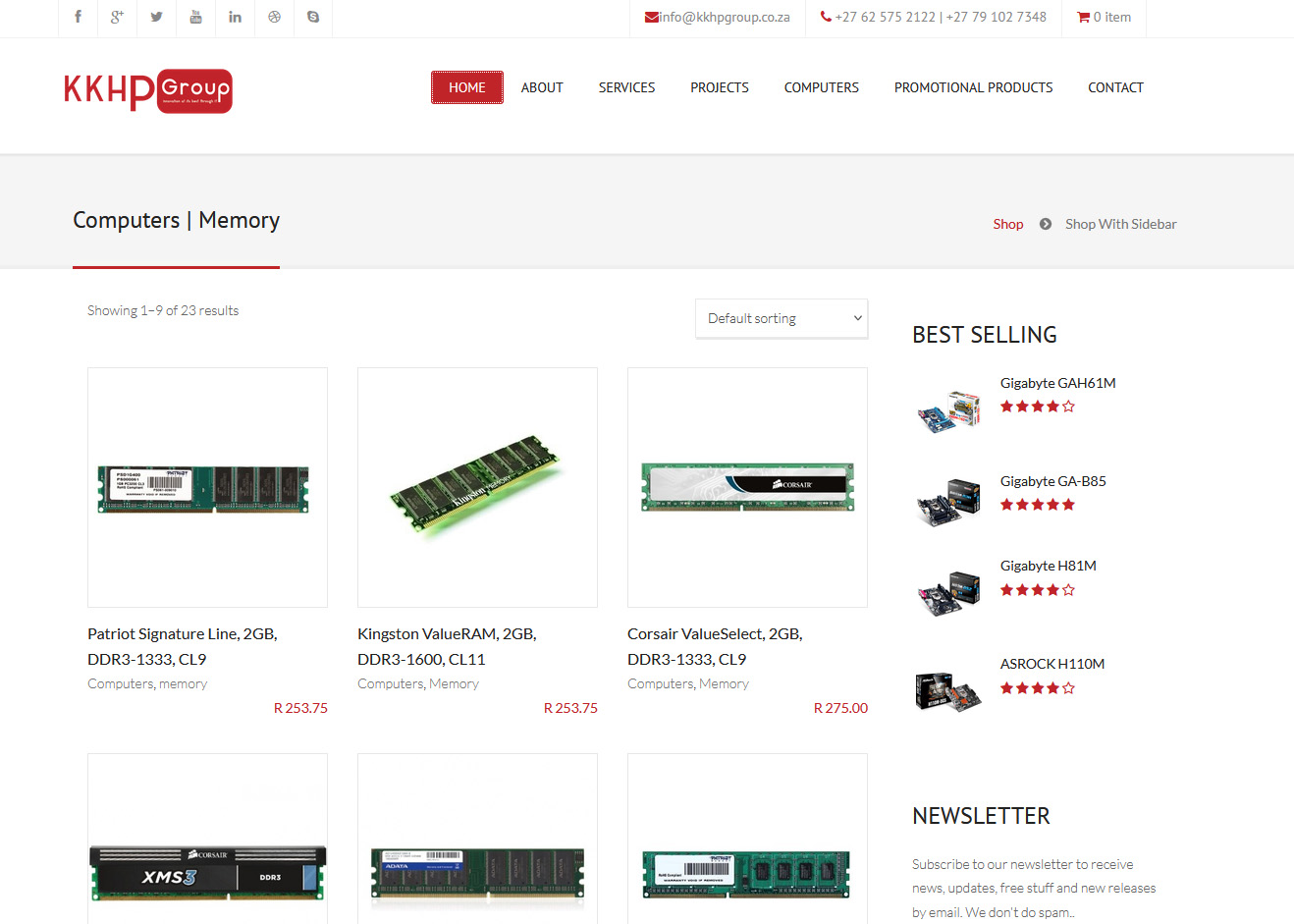
Task: Click the 0 item cart text
Action: point(1112,17)
